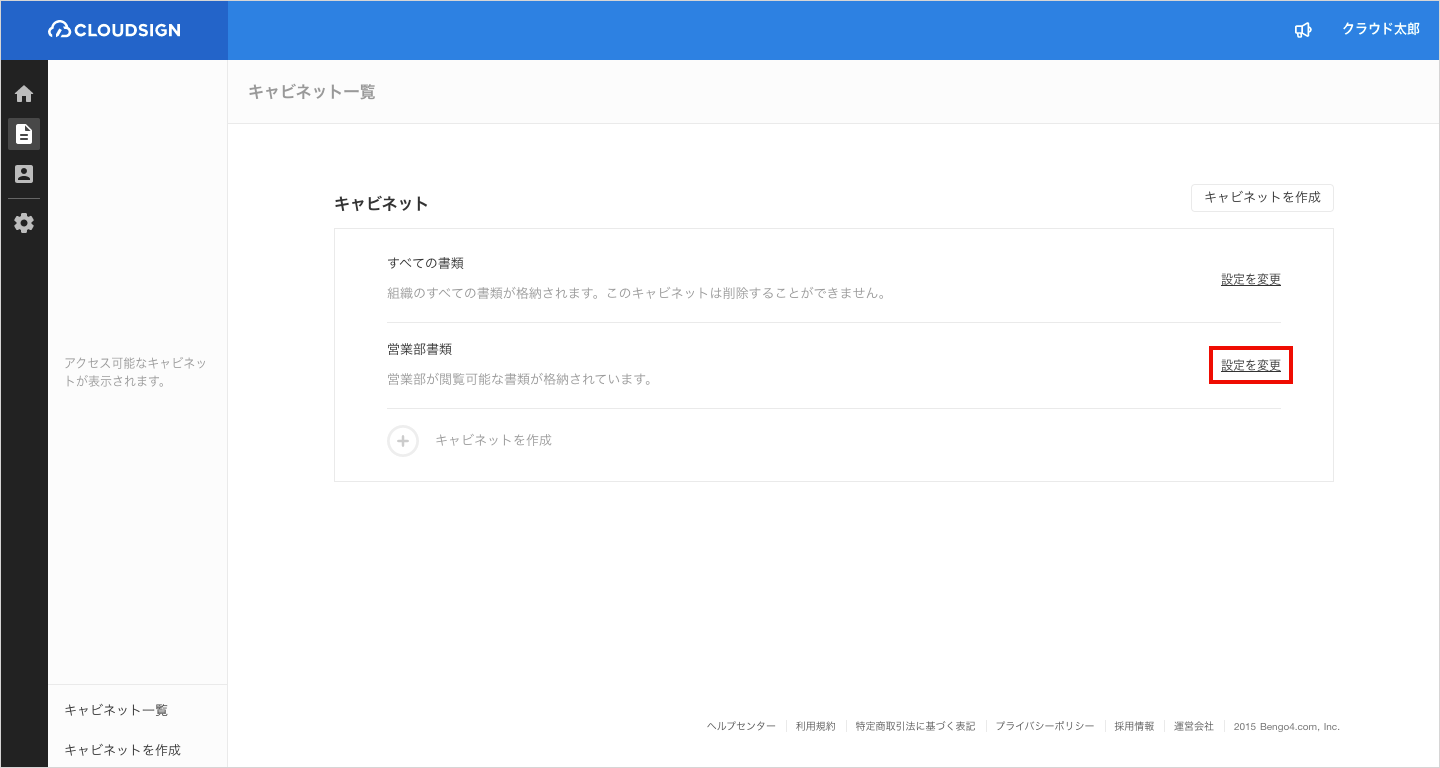Open the ヘルプセンター footer link
Screen dimensions: 1440x768
tap(741, 726)
